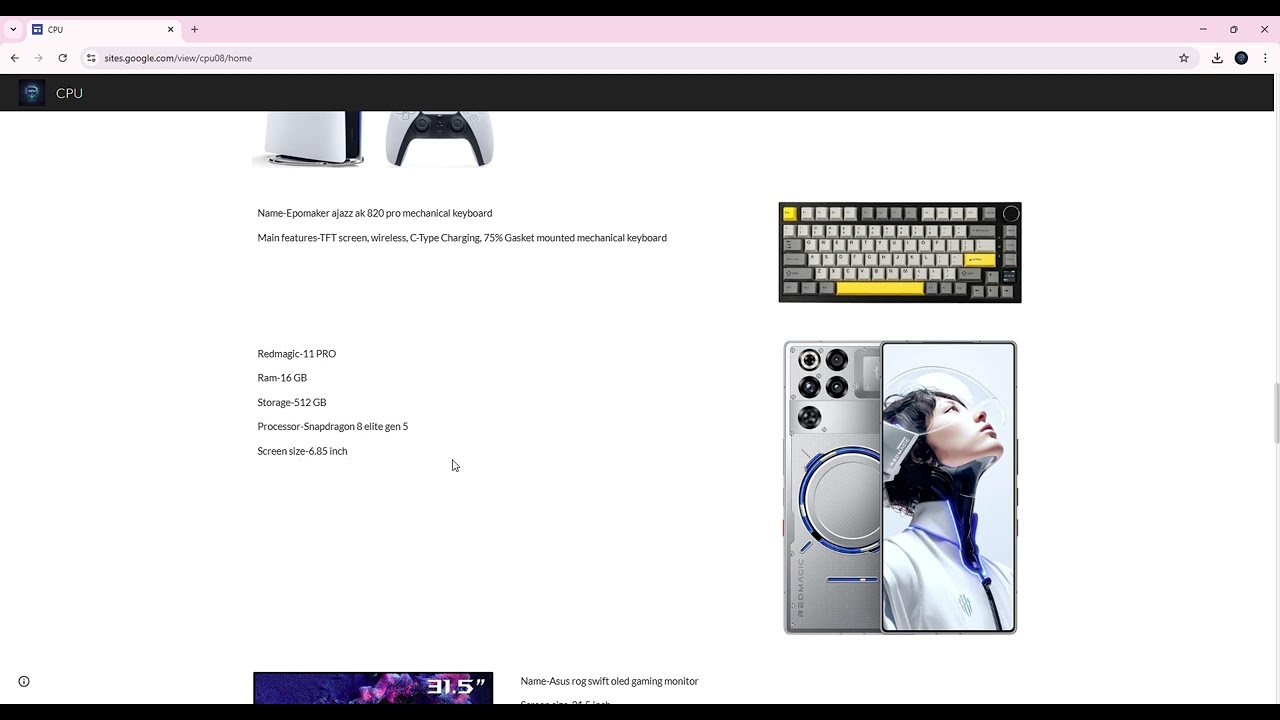This screenshot has width=1280, height=720.
Task: Open the browser downloads icon
Action: click(1217, 58)
